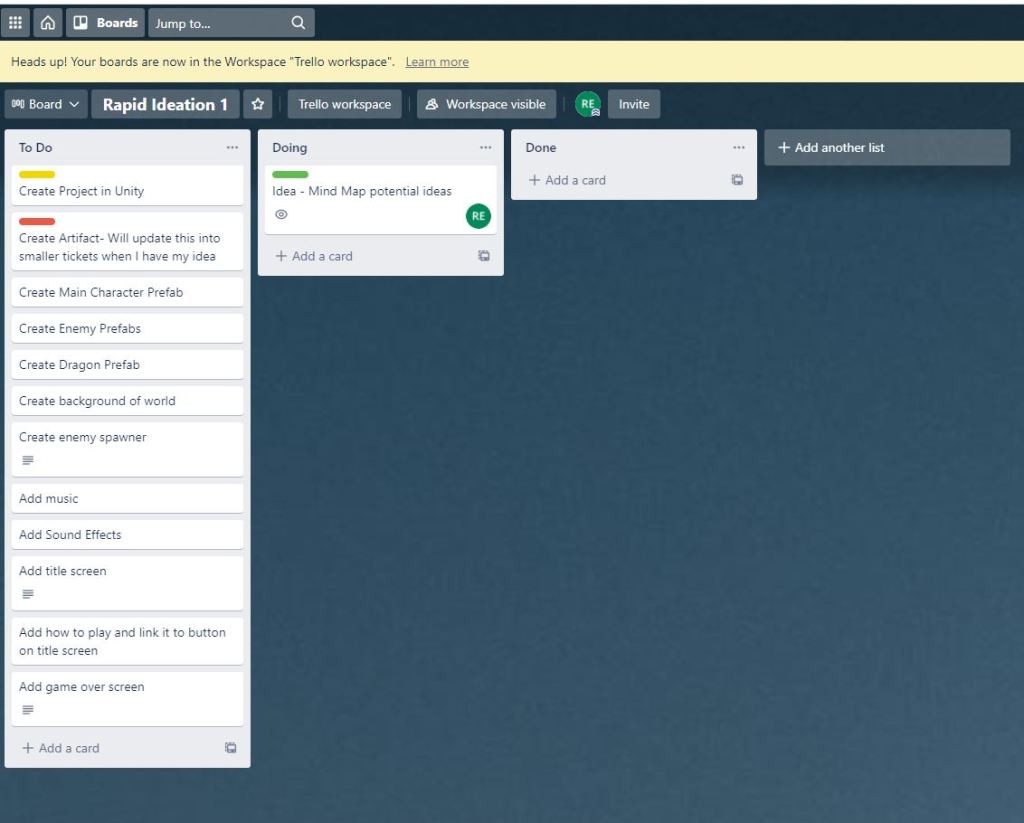Screen dimensions: 1024x823
Task: Go to Trello home icon
Action: 47,23
